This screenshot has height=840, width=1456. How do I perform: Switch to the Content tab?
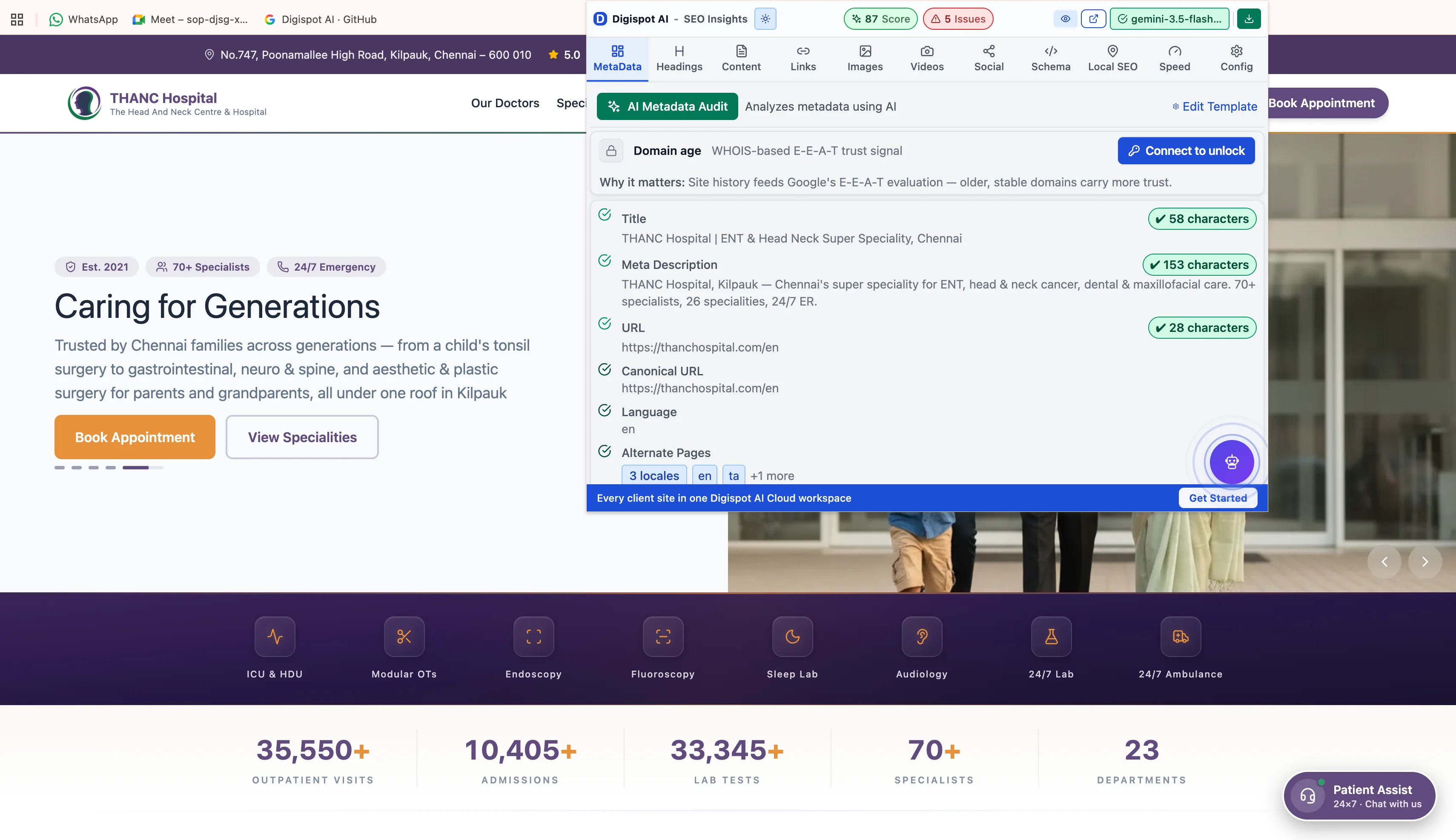[x=741, y=59]
